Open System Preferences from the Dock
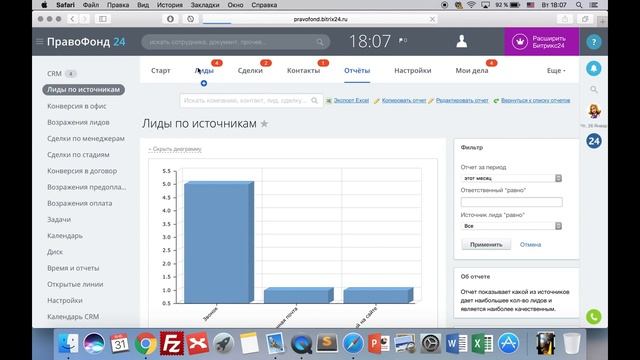640x360 pixels. 431,343
